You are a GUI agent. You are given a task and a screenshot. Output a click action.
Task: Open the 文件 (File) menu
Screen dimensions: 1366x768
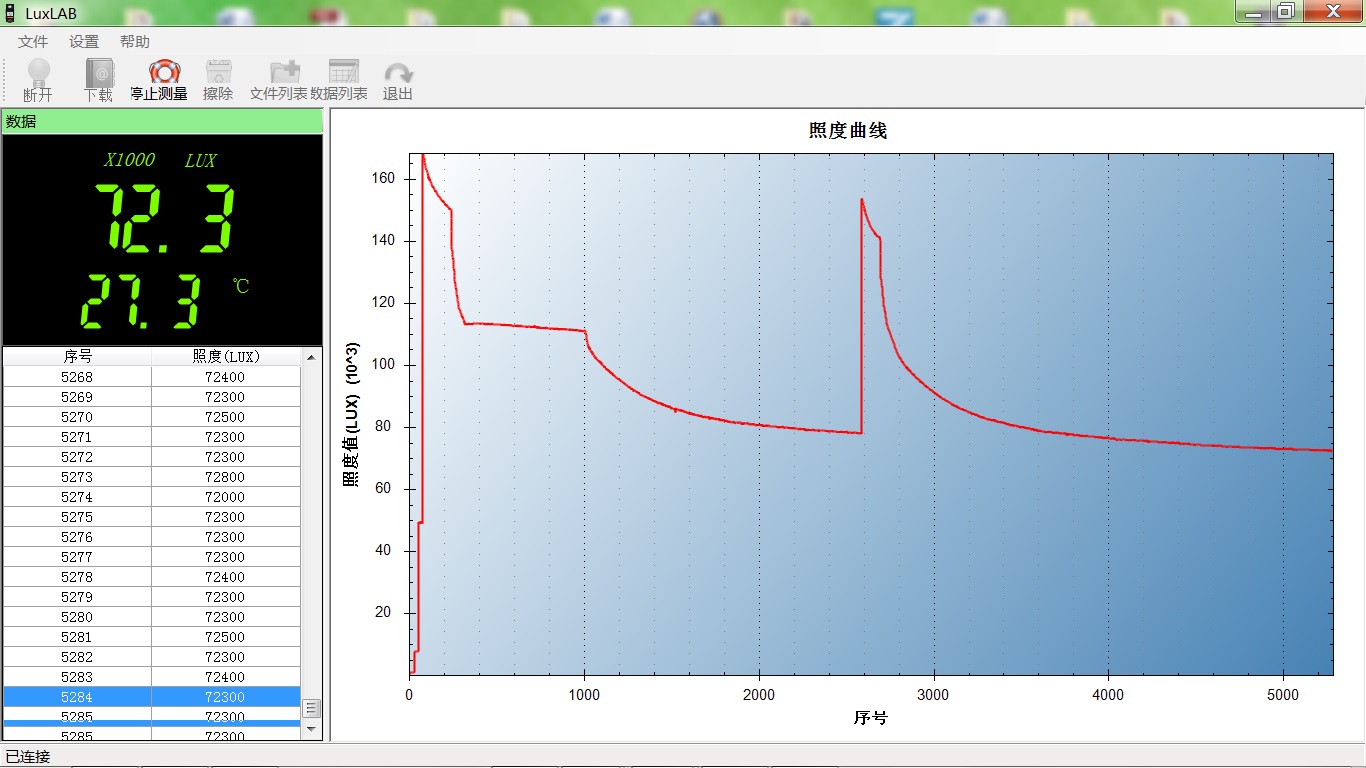tap(33, 42)
